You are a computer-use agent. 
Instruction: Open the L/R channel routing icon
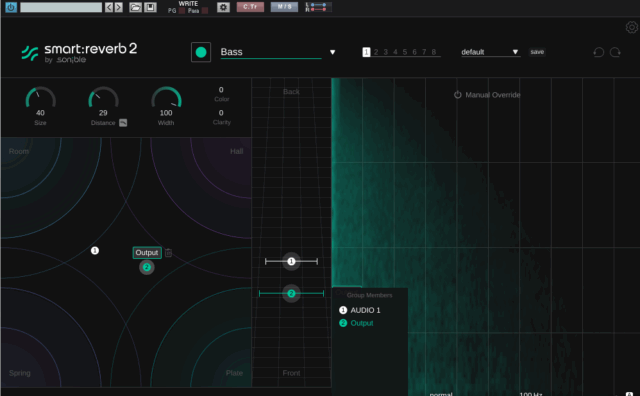(318, 7)
